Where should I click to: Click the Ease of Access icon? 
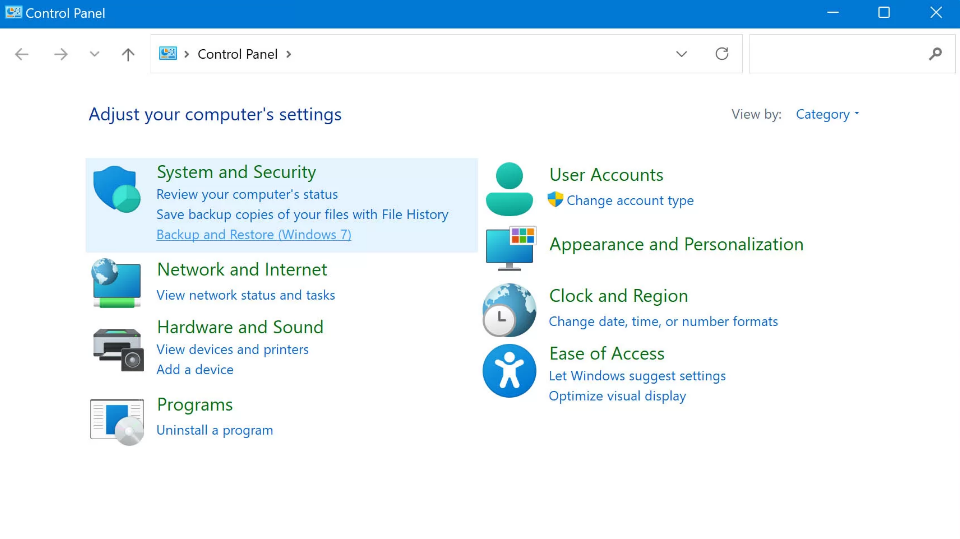click(x=510, y=371)
